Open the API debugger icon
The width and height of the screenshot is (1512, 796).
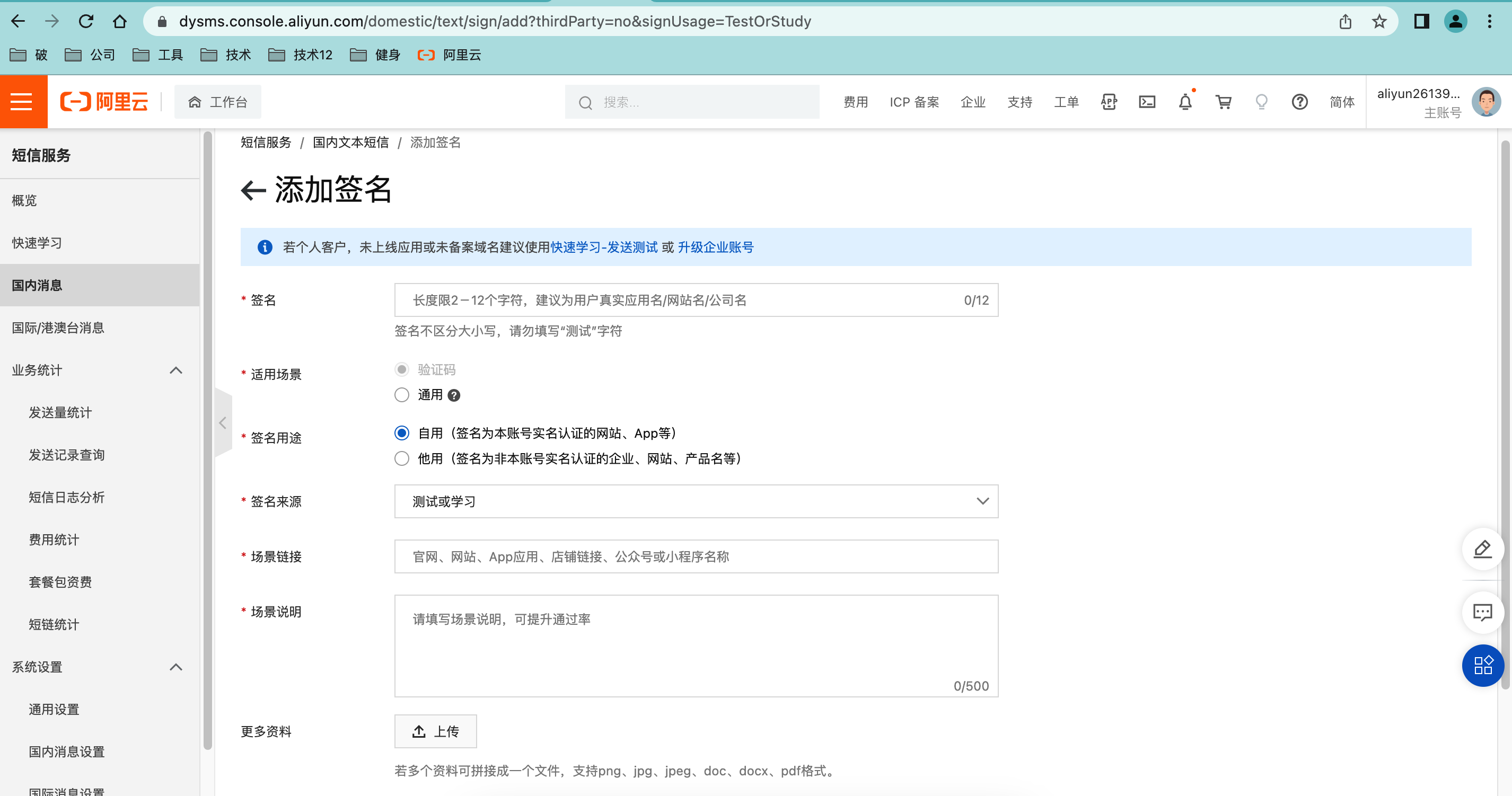click(1108, 102)
